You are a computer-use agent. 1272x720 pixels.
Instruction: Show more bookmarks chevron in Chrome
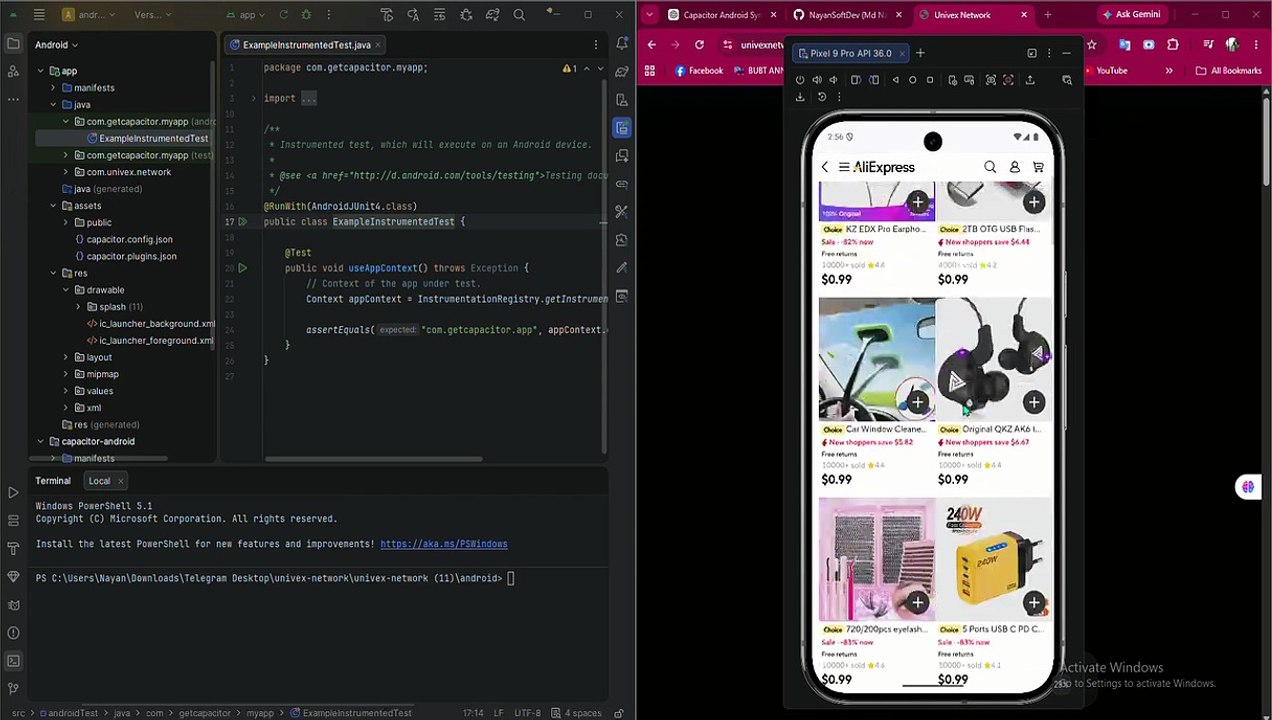point(1169,71)
